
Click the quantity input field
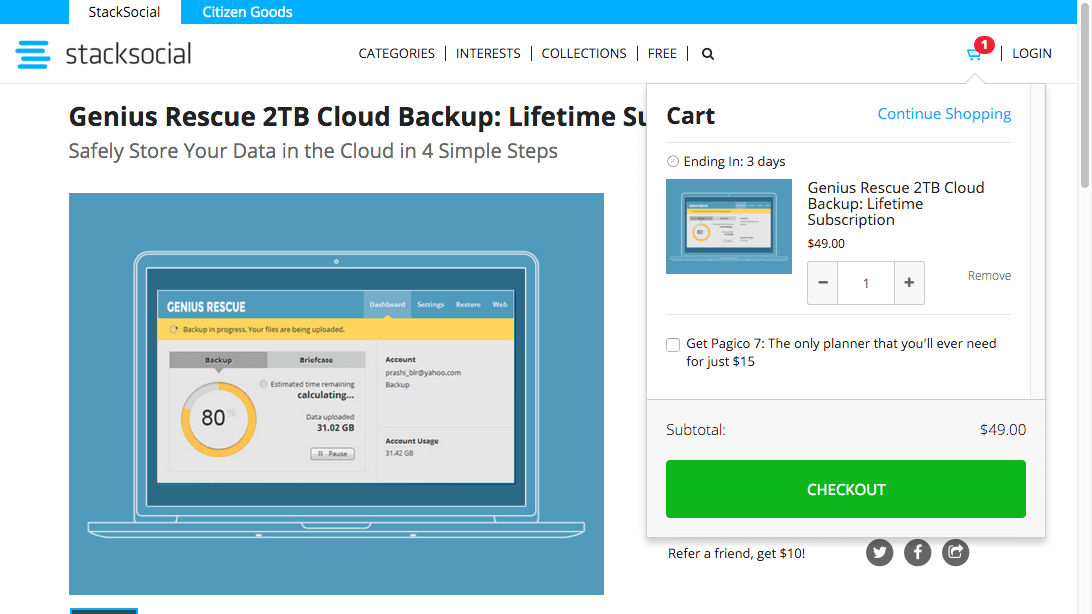[x=866, y=283]
